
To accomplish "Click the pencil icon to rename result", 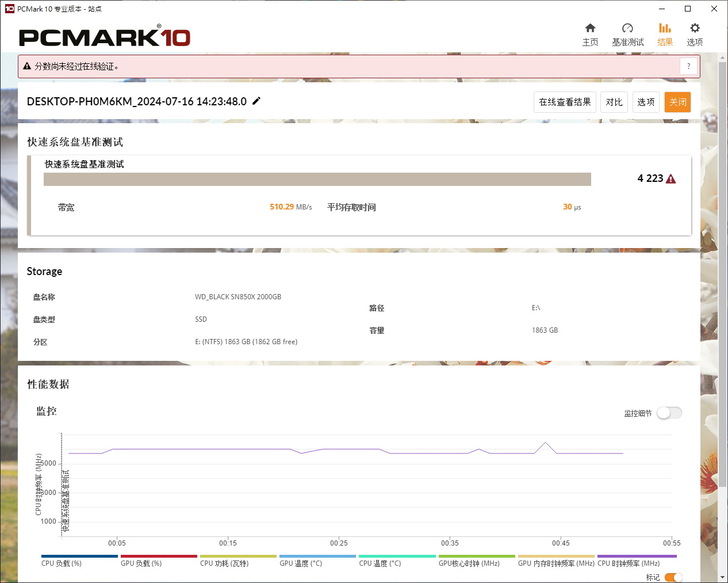I will [x=257, y=101].
